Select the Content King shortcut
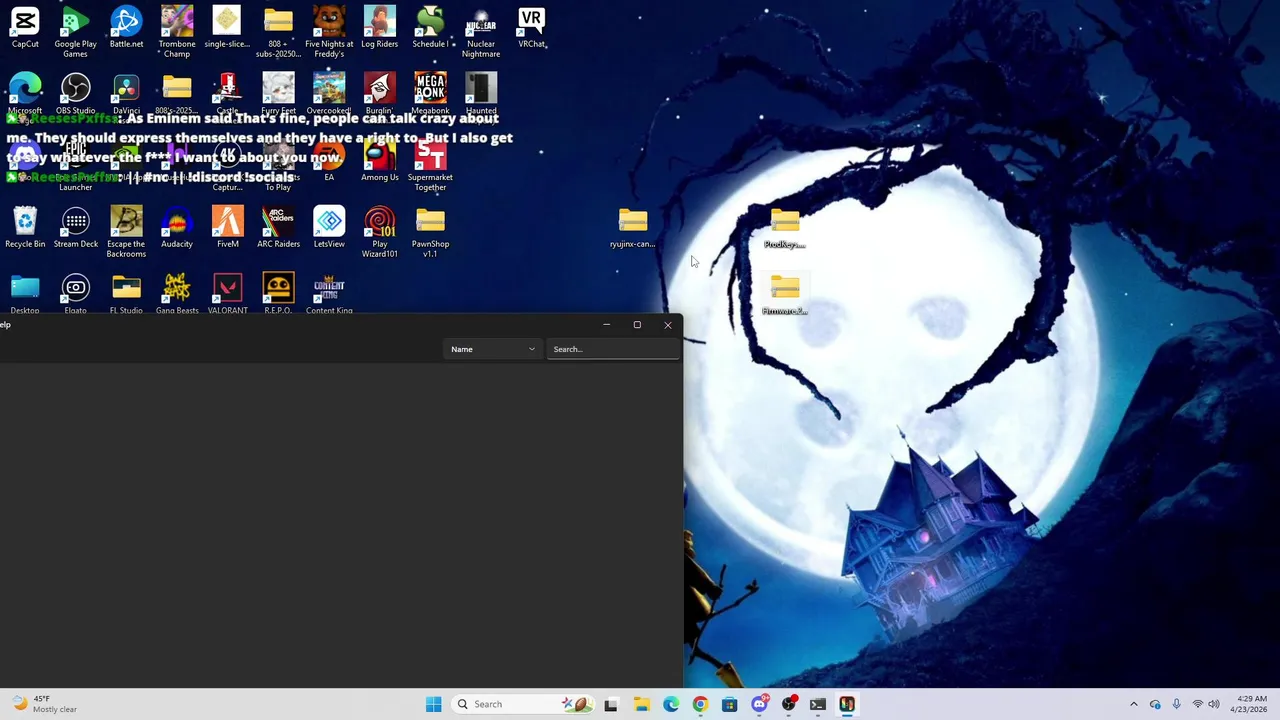This screenshot has height=720, width=1280. [x=329, y=293]
